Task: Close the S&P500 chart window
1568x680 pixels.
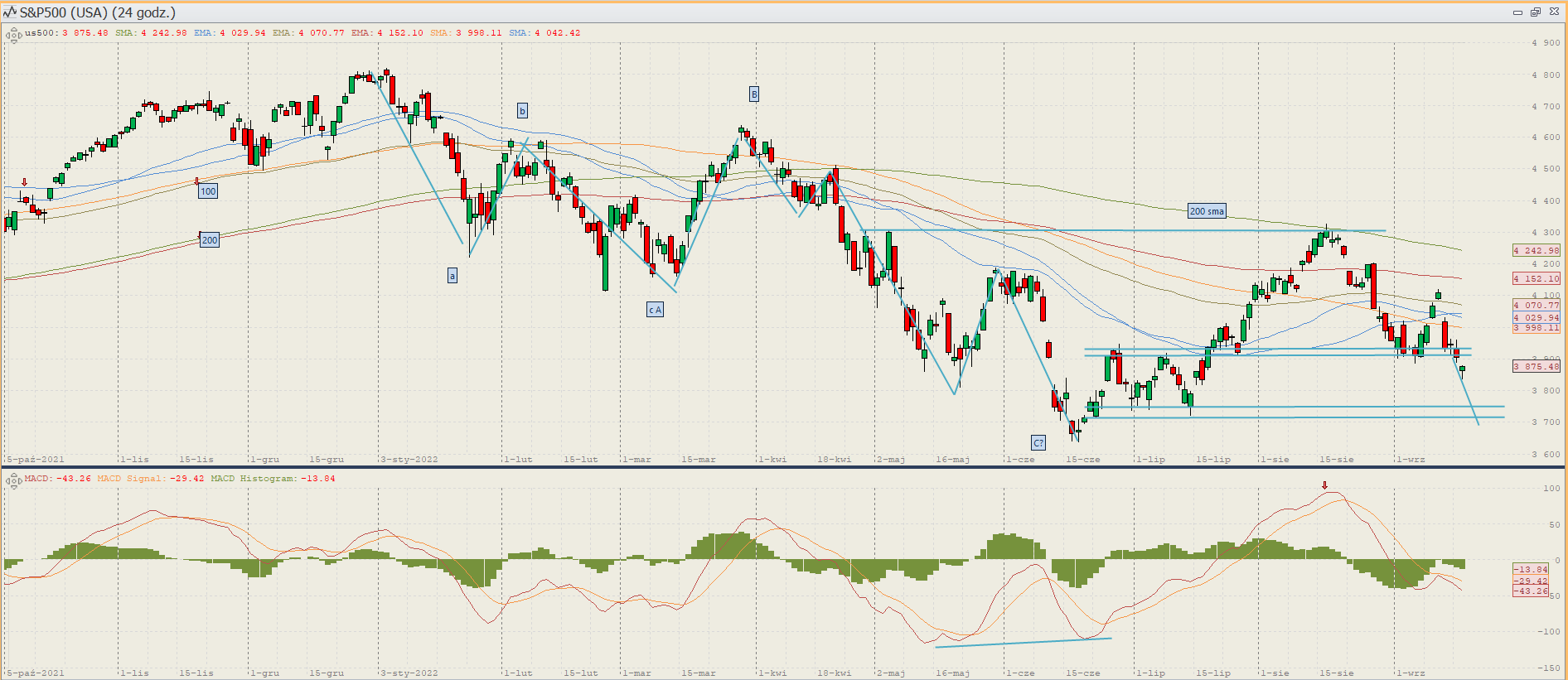Action: pyautogui.click(x=1553, y=12)
